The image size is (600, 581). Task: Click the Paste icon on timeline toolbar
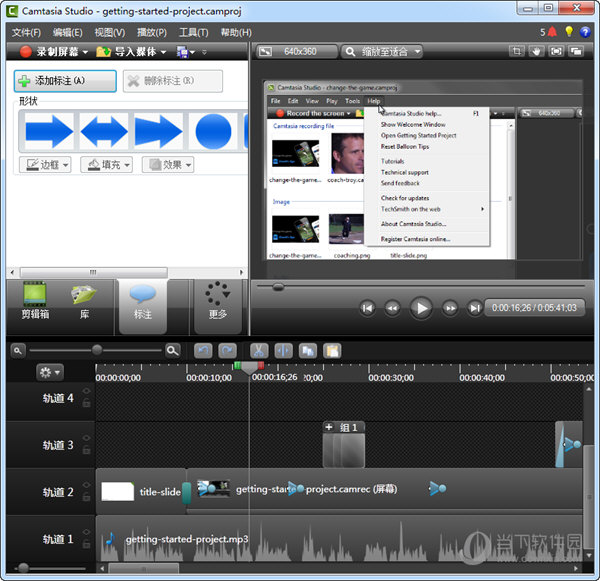(x=332, y=351)
